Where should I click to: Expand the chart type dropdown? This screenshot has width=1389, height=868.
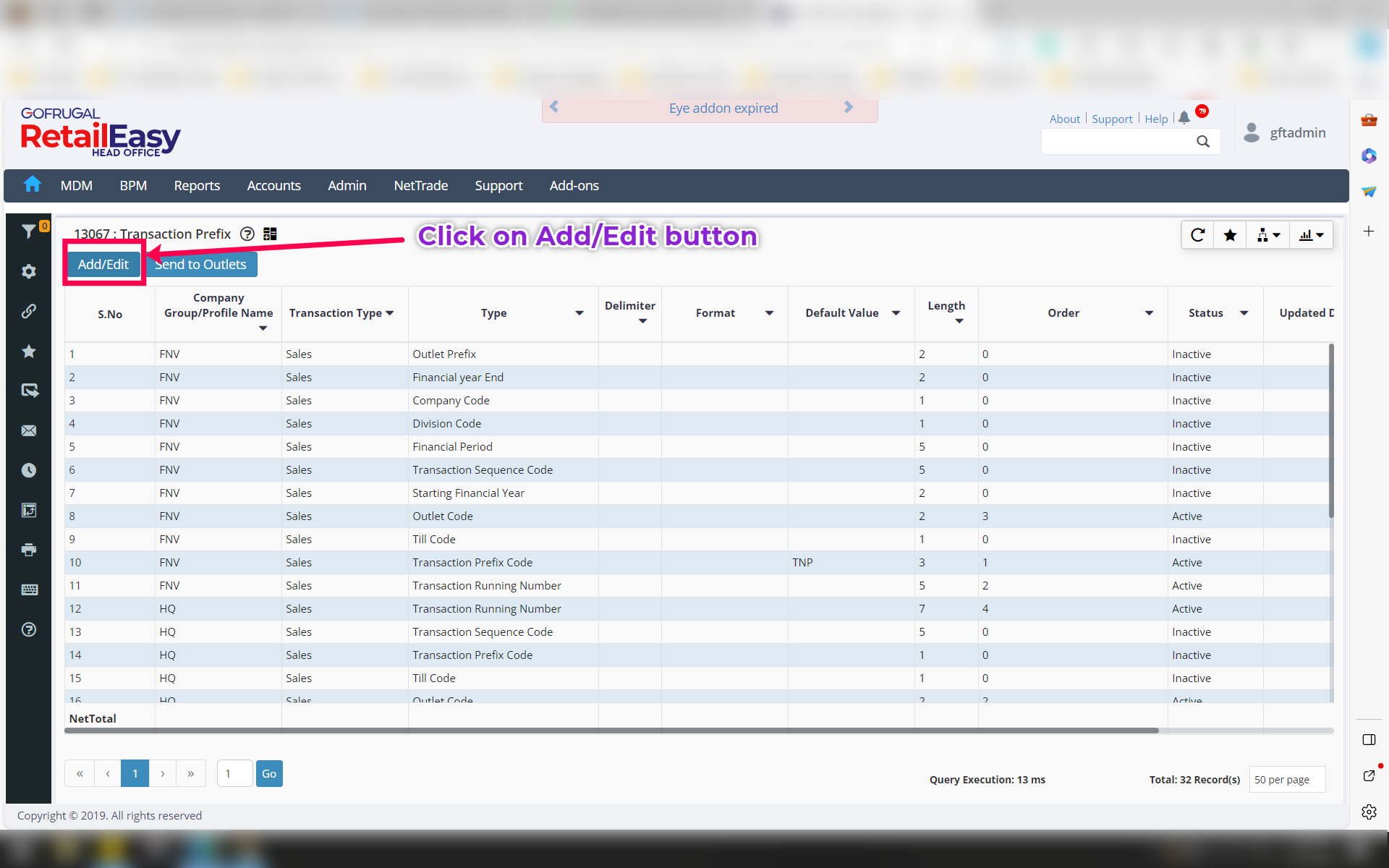click(x=1311, y=235)
